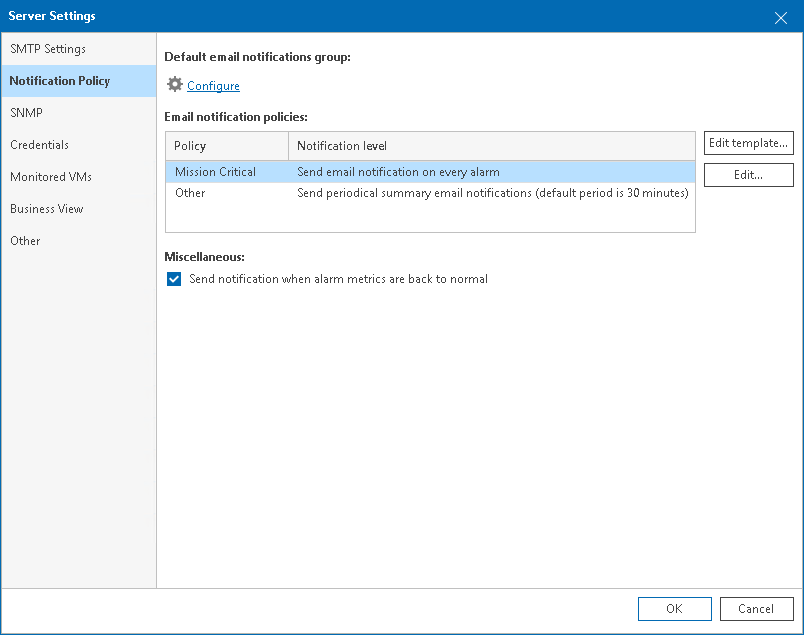Select the Other policy row in the table
This screenshot has height=635, width=804.
click(x=190, y=193)
